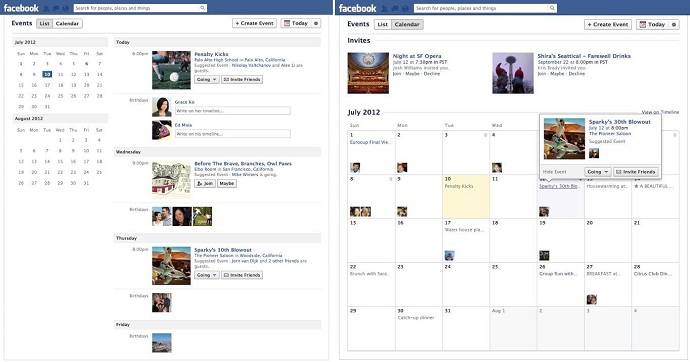Open friend requests icon in left window header
The height and width of the screenshot is (362, 690).
click(47, 8)
